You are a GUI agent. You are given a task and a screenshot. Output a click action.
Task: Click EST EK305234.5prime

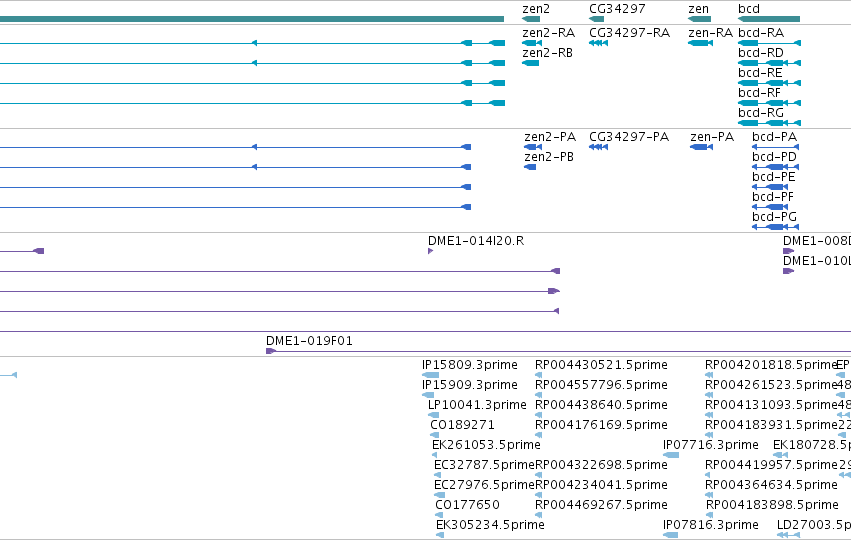coord(491,526)
